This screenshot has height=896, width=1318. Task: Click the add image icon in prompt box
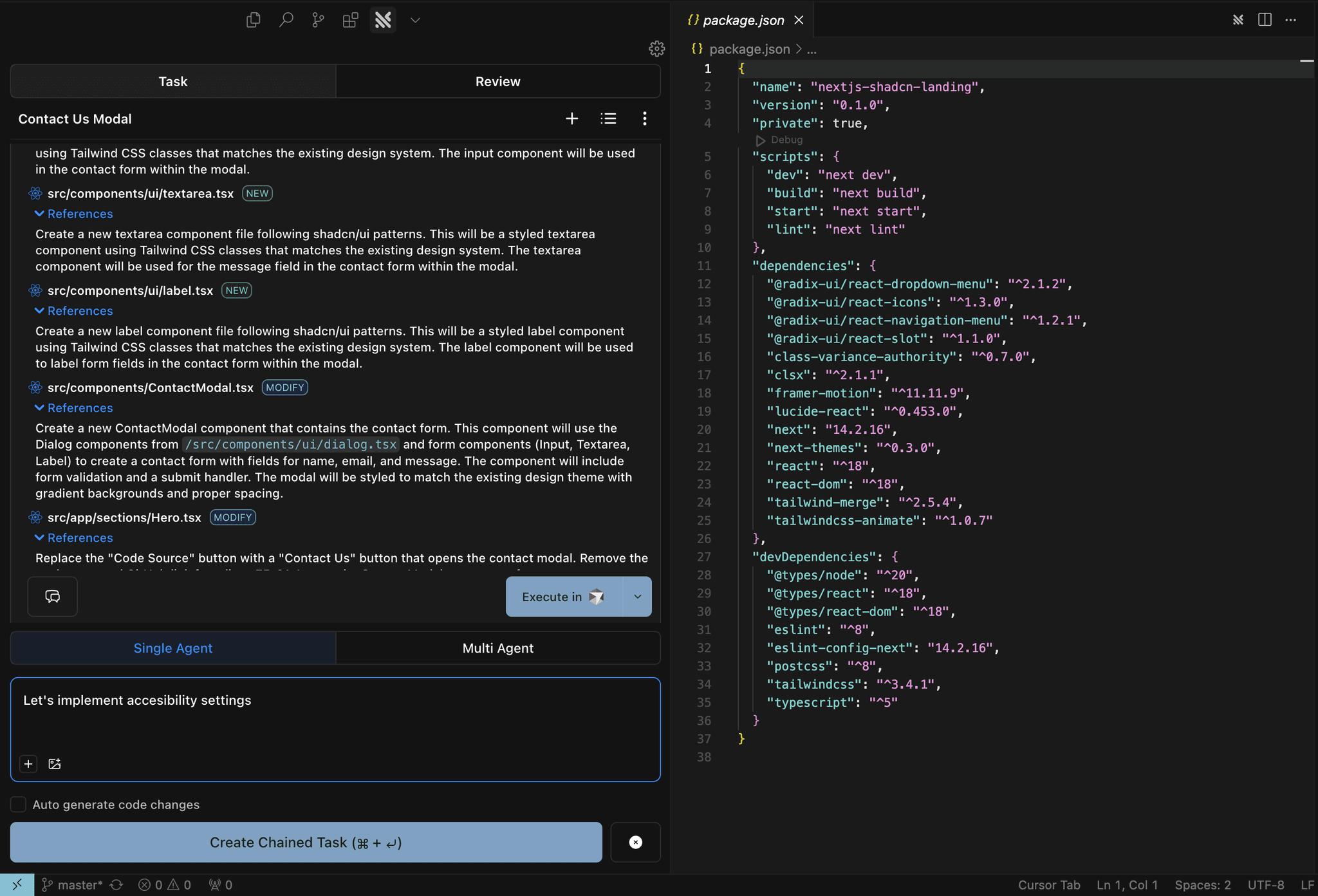[55, 764]
